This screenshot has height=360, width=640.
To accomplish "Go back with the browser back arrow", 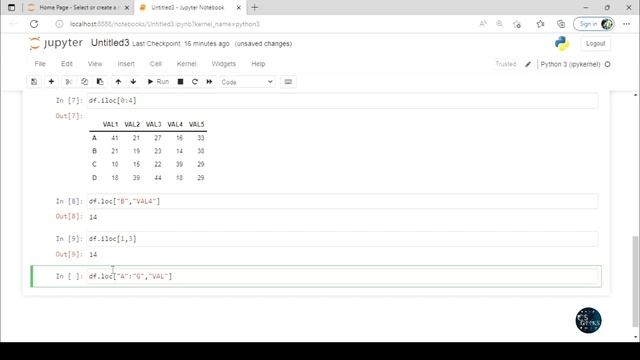I will coord(13,24).
